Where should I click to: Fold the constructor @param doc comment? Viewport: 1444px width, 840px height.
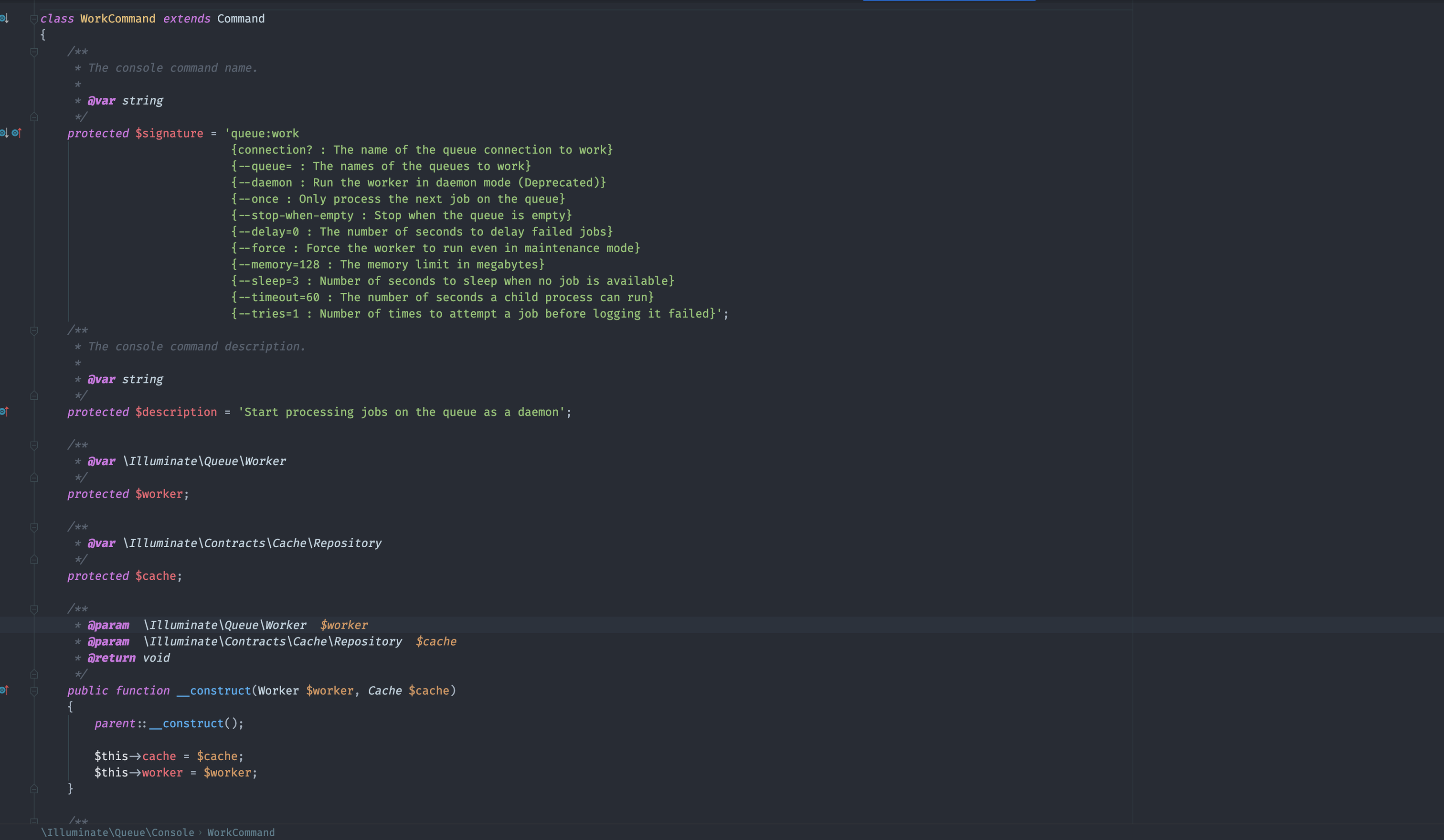pos(34,609)
